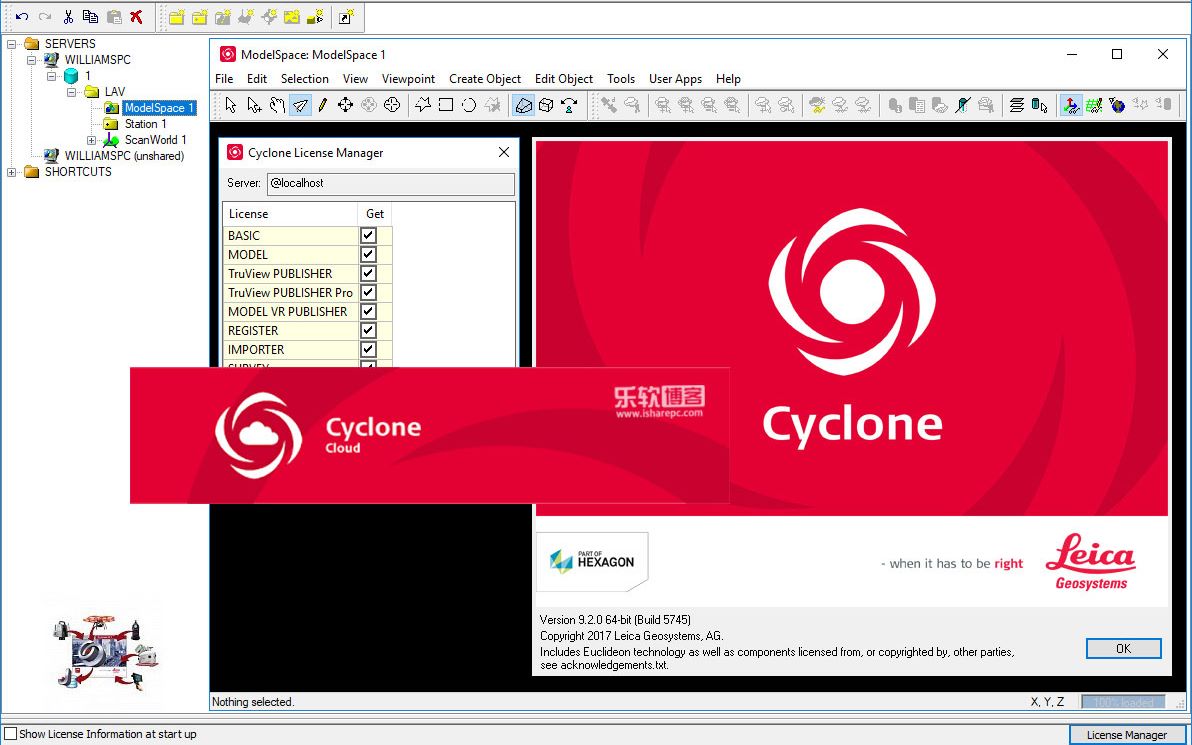The height and width of the screenshot is (745, 1192).
Task: Select the yellow pencil Draw tool
Action: 322,105
